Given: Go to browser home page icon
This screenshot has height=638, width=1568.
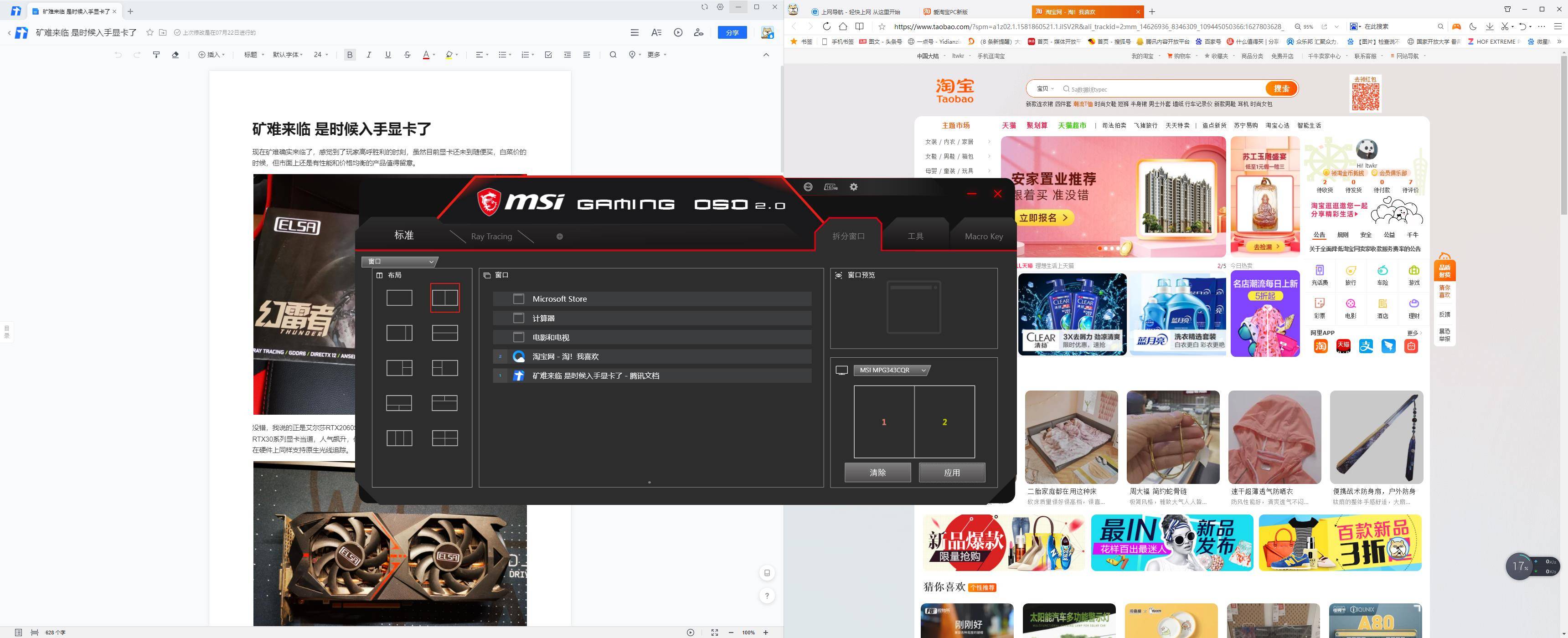Looking at the screenshot, I should pyautogui.click(x=843, y=26).
